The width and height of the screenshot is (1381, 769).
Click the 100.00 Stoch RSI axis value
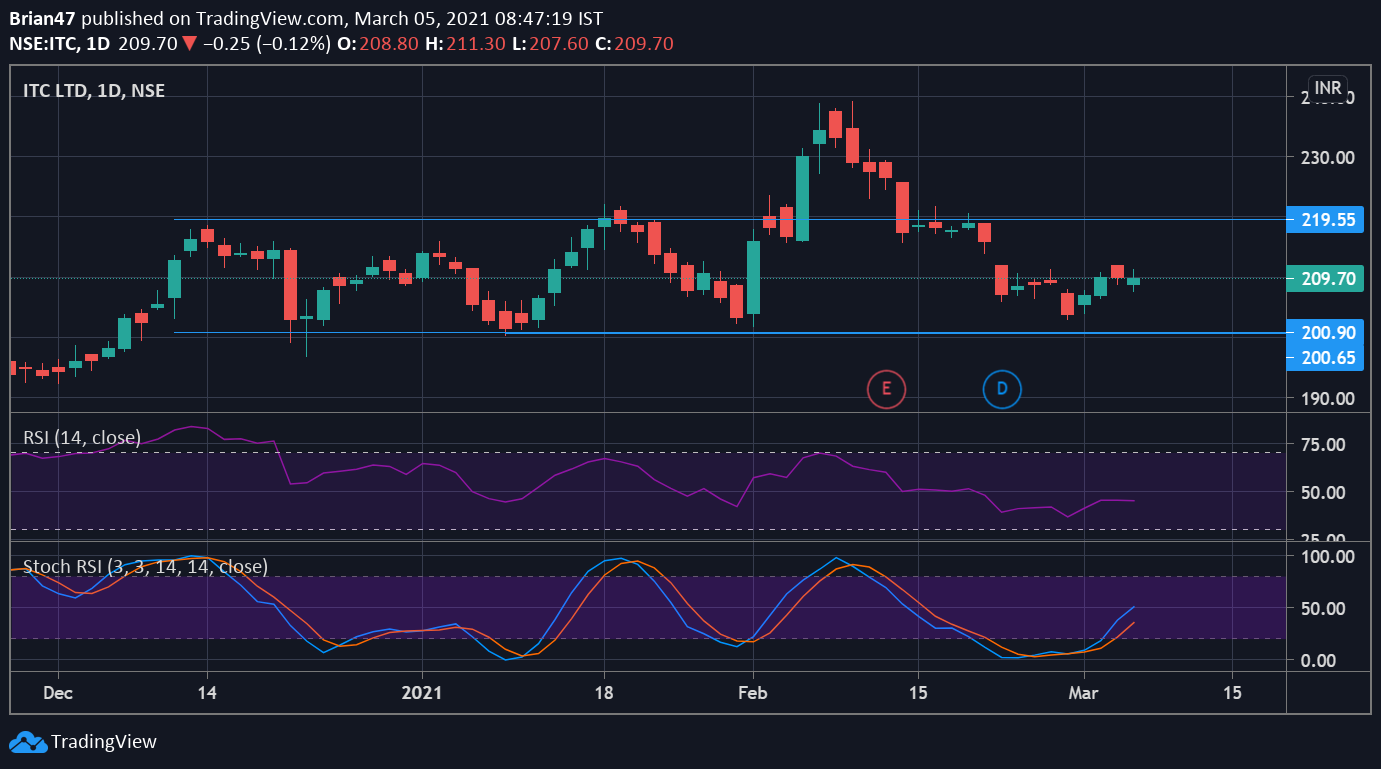[1327, 556]
